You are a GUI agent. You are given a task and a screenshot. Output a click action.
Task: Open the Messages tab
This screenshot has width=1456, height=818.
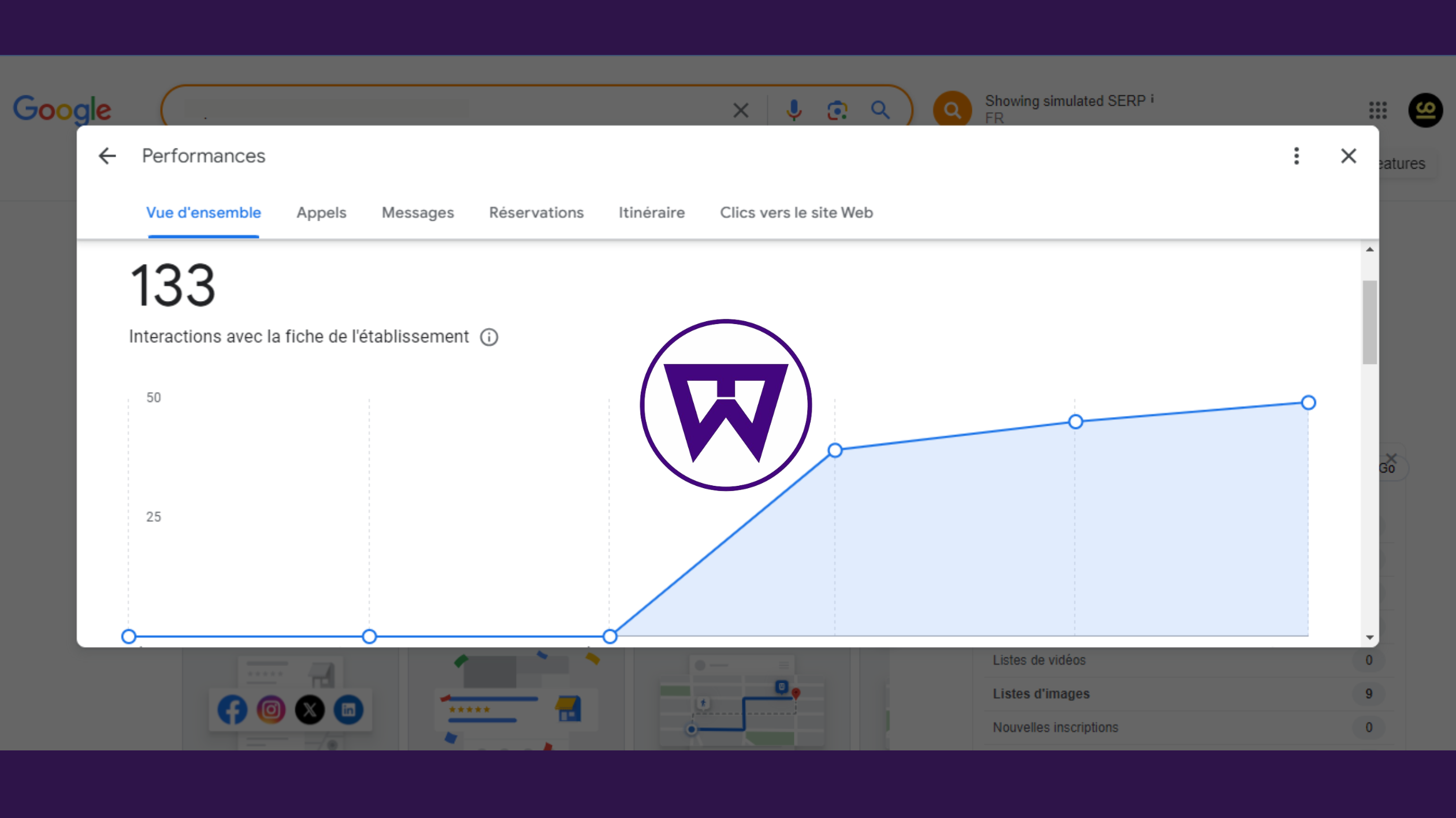(418, 213)
